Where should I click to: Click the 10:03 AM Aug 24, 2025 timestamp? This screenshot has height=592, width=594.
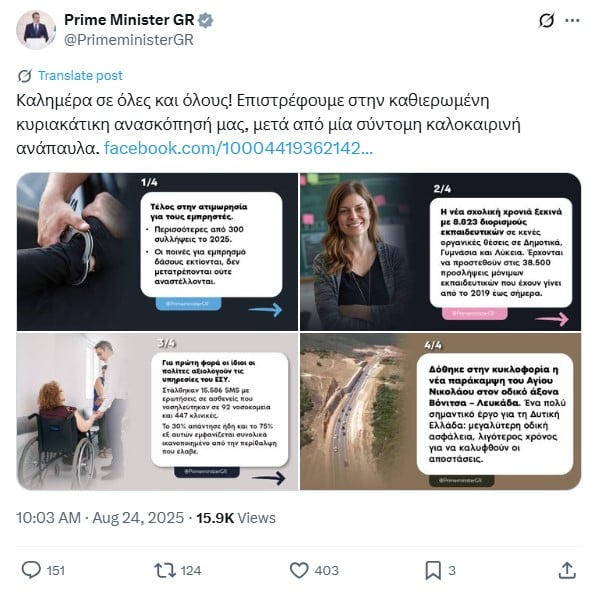[x=100, y=518]
